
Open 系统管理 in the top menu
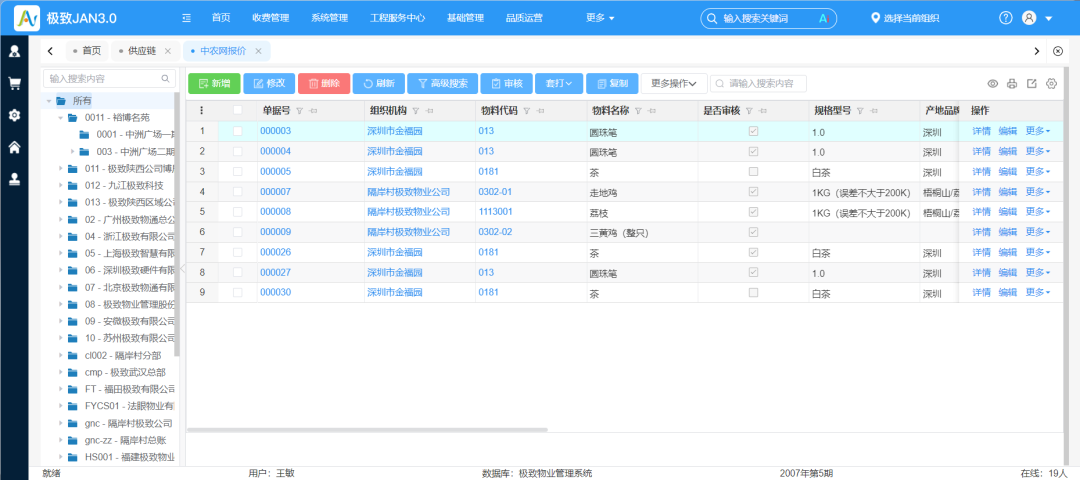pyautogui.click(x=329, y=19)
